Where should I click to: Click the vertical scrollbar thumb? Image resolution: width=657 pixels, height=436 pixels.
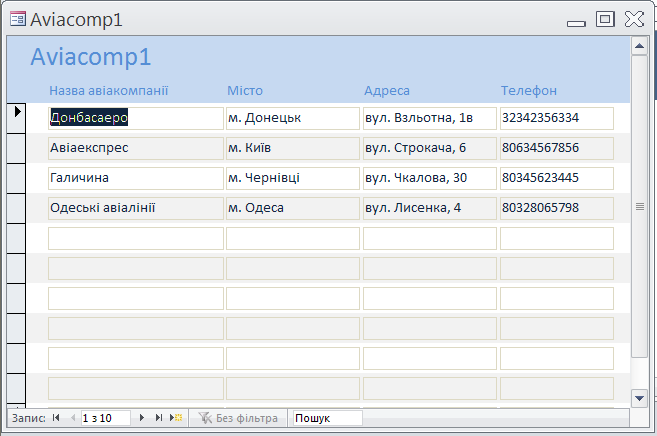639,206
